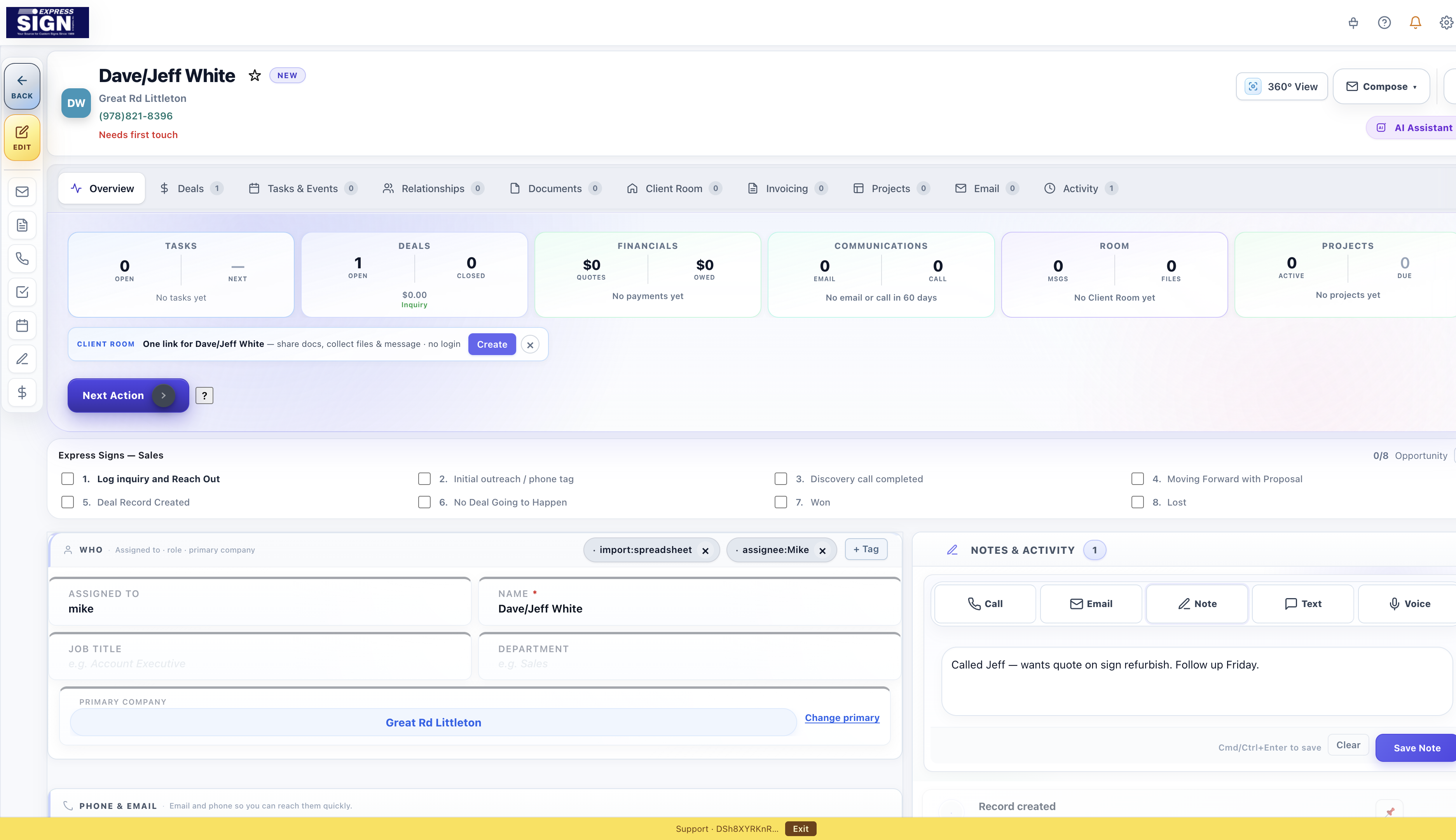The image size is (1456, 840).
Task: Open the Email tab
Action: click(986, 189)
